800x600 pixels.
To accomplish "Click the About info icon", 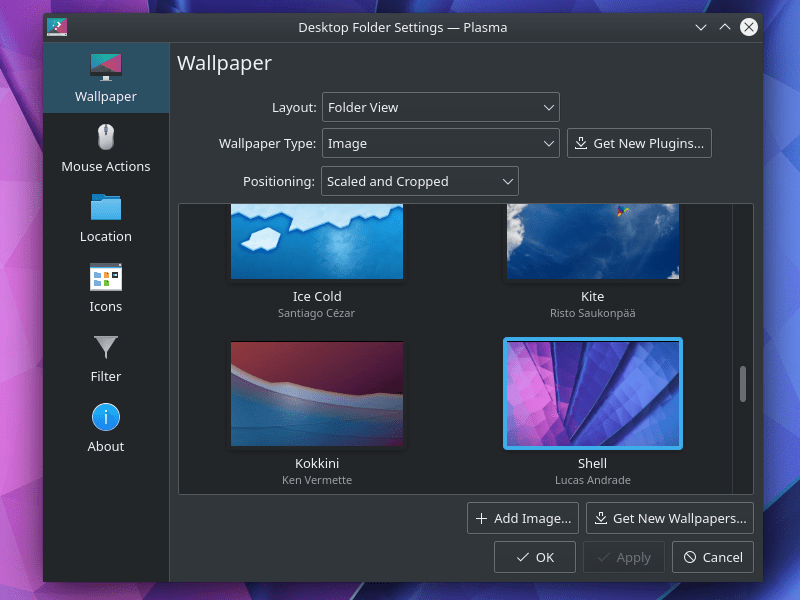I will (x=105, y=417).
